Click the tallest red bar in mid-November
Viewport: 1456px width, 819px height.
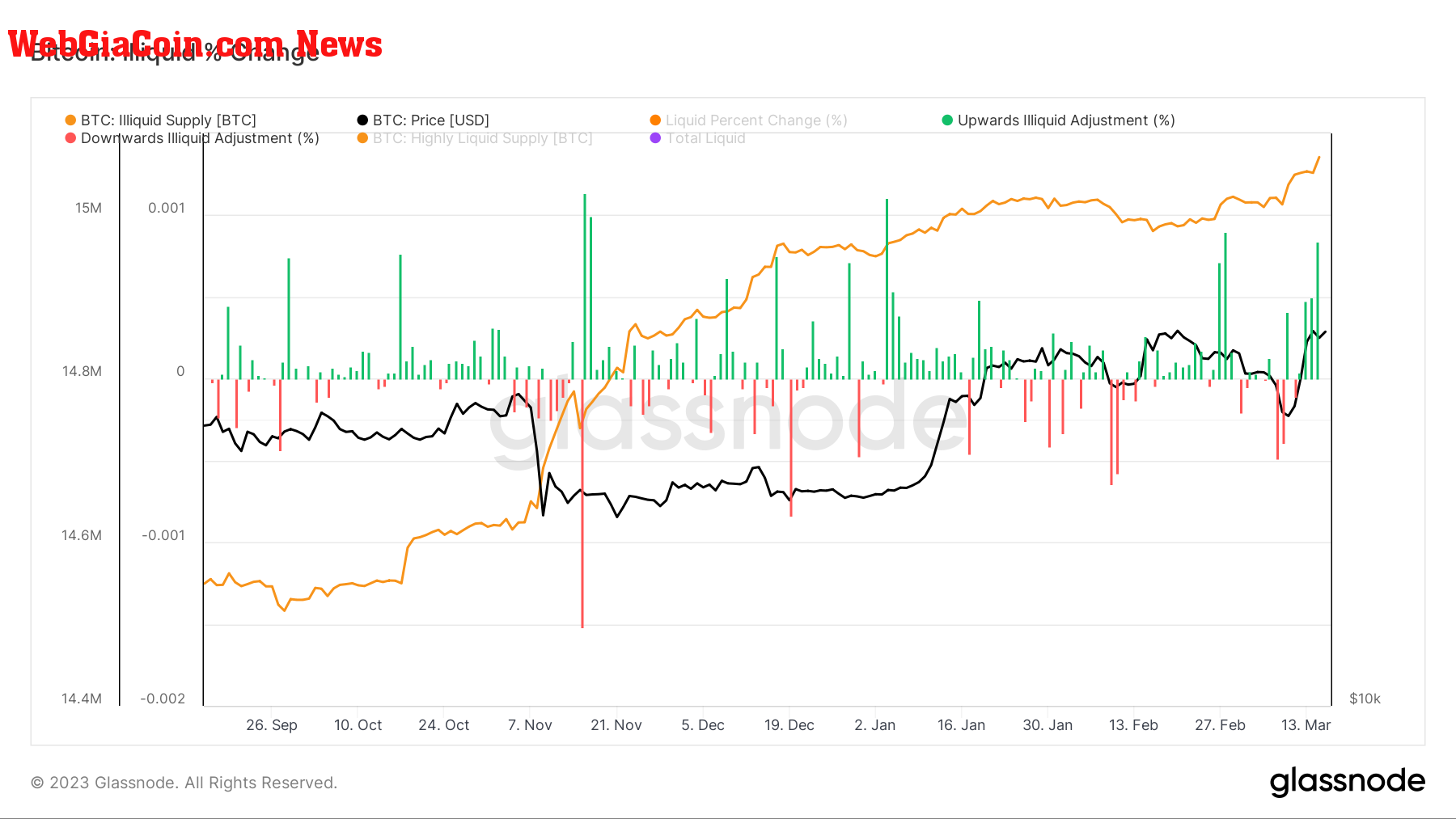click(x=582, y=503)
